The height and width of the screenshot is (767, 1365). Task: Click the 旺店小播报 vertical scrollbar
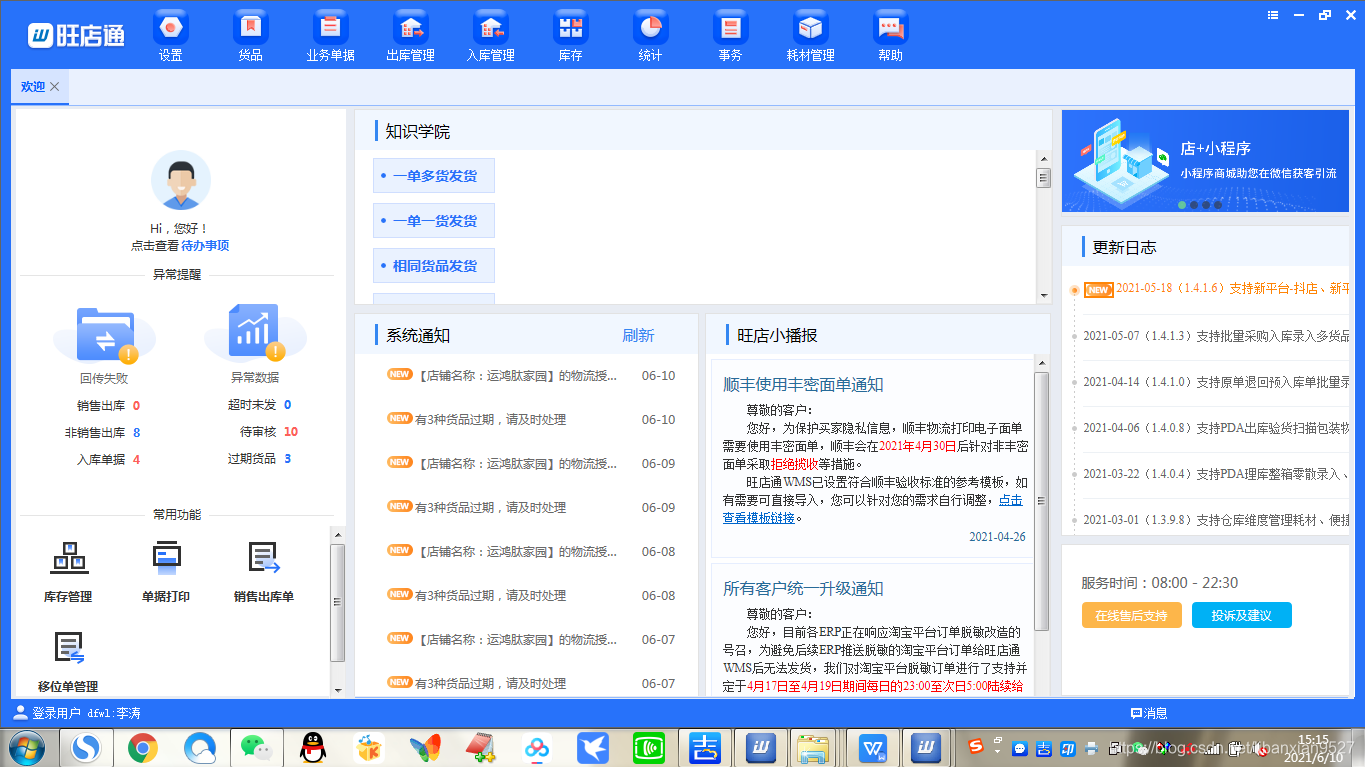[1041, 500]
